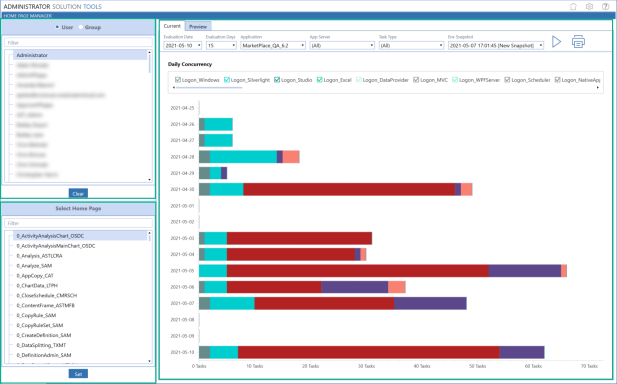Toggle the Logon_Silverlight checkbox

tap(227, 80)
